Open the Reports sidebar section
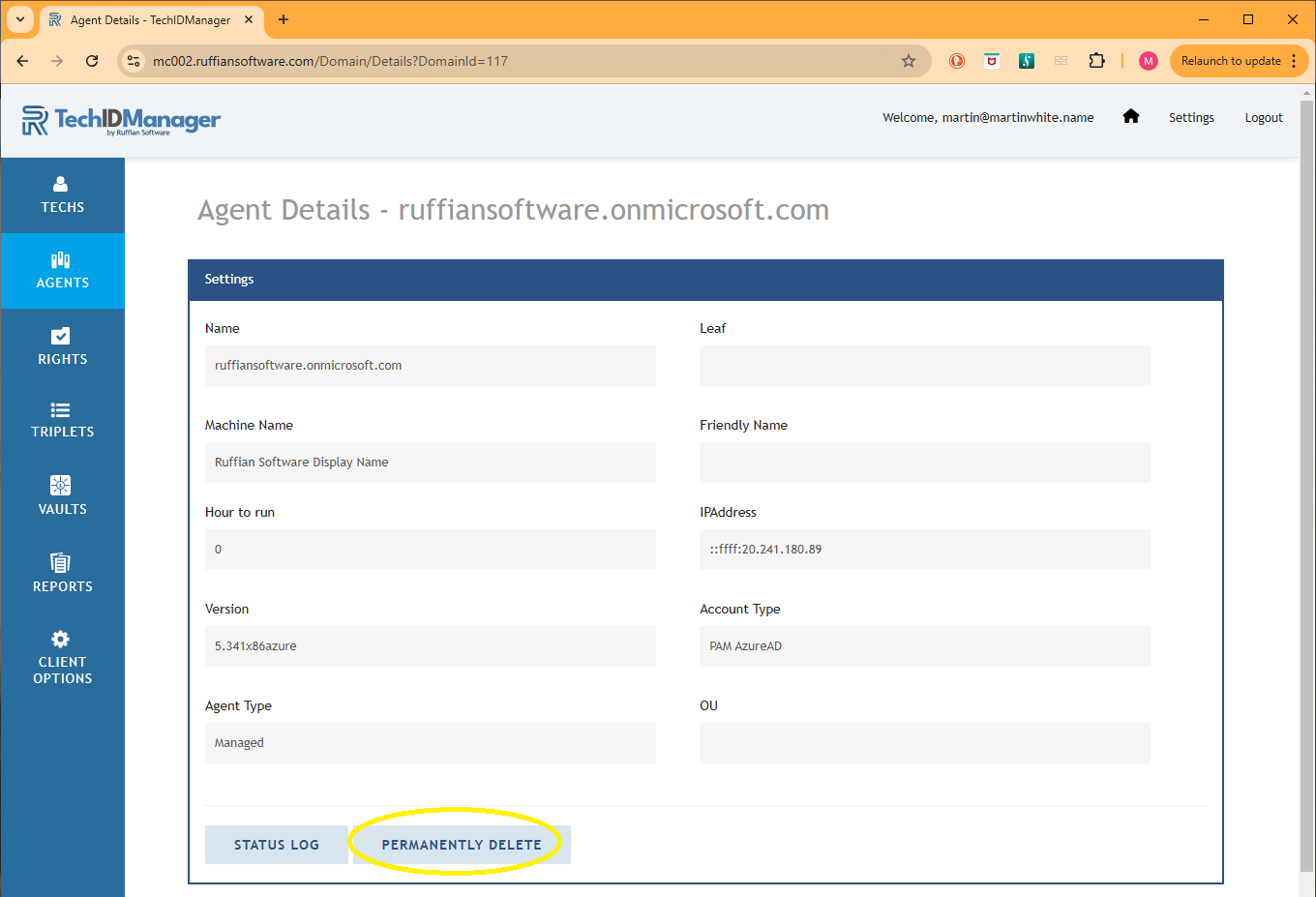This screenshot has width=1316, height=897. [x=62, y=573]
